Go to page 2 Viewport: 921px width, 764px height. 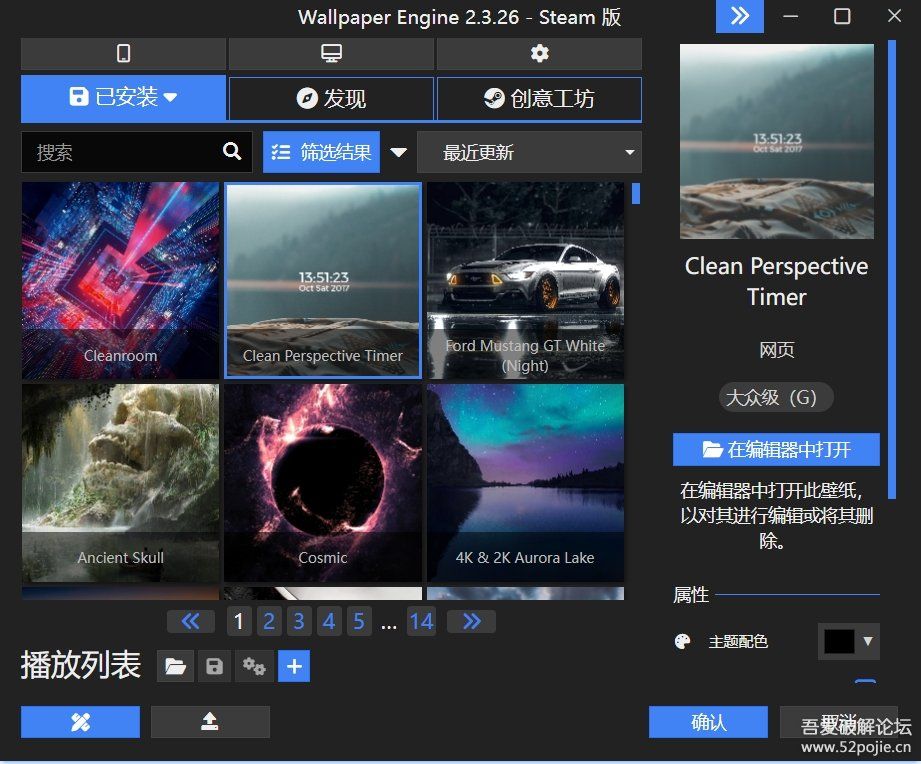coord(269,621)
